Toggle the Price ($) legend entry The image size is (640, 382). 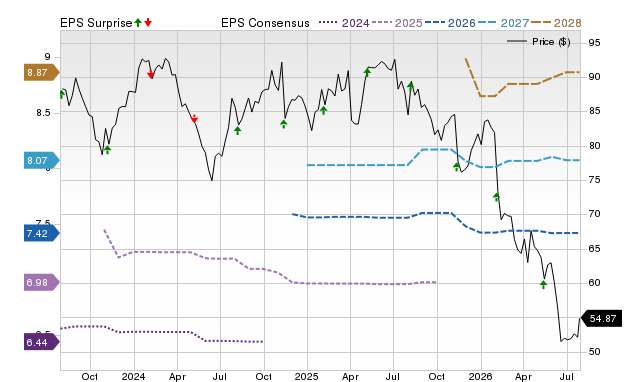539,41
